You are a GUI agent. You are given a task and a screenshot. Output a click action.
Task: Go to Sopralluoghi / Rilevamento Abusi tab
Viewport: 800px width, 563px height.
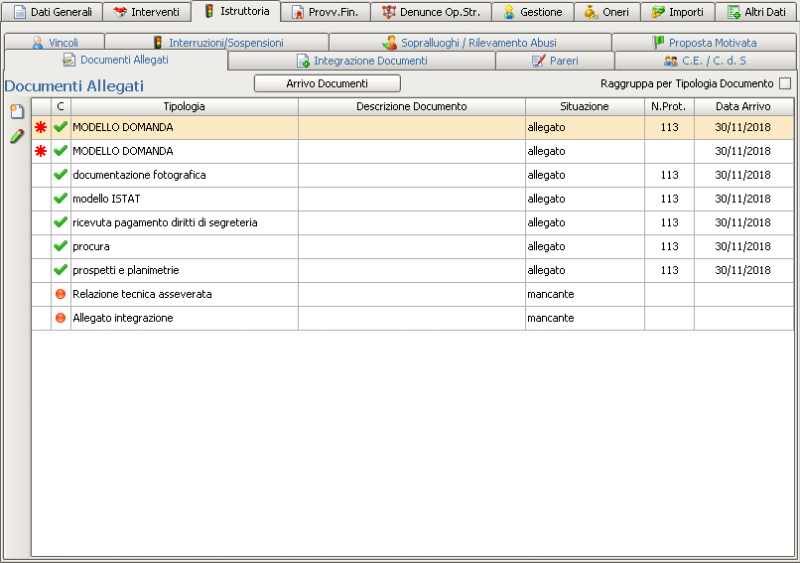click(x=469, y=43)
